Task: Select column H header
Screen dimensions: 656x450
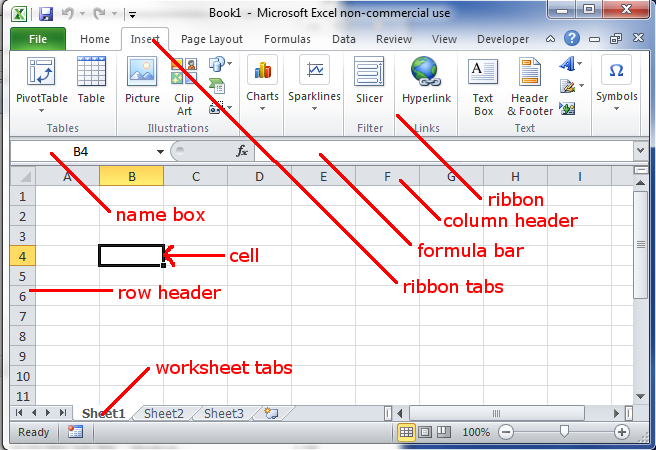Action: pos(515,176)
